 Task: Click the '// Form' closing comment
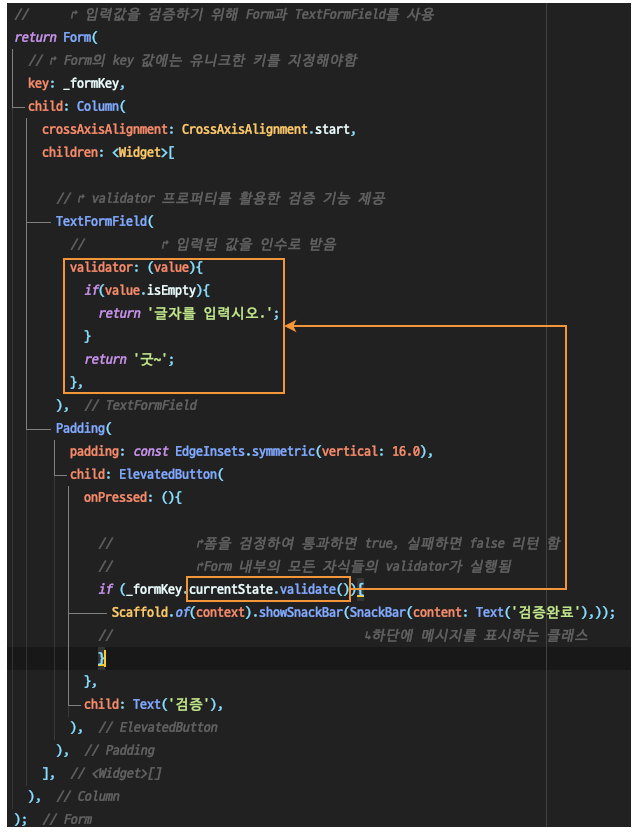(67, 819)
